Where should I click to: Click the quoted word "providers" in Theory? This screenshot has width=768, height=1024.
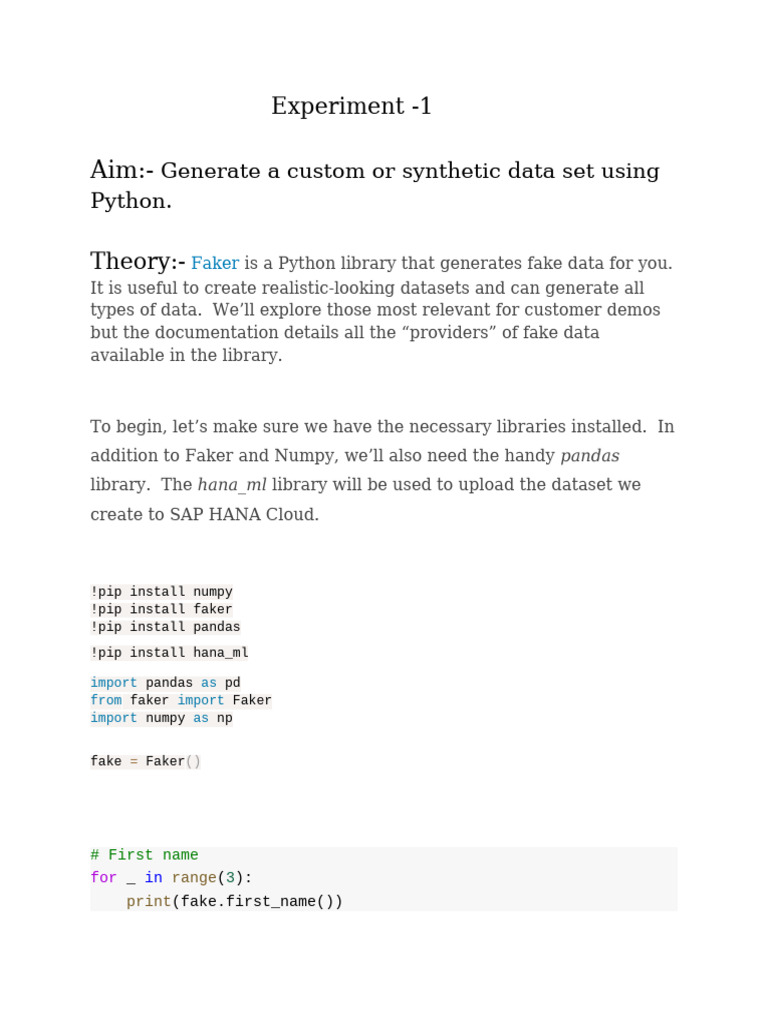click(448, 333)
